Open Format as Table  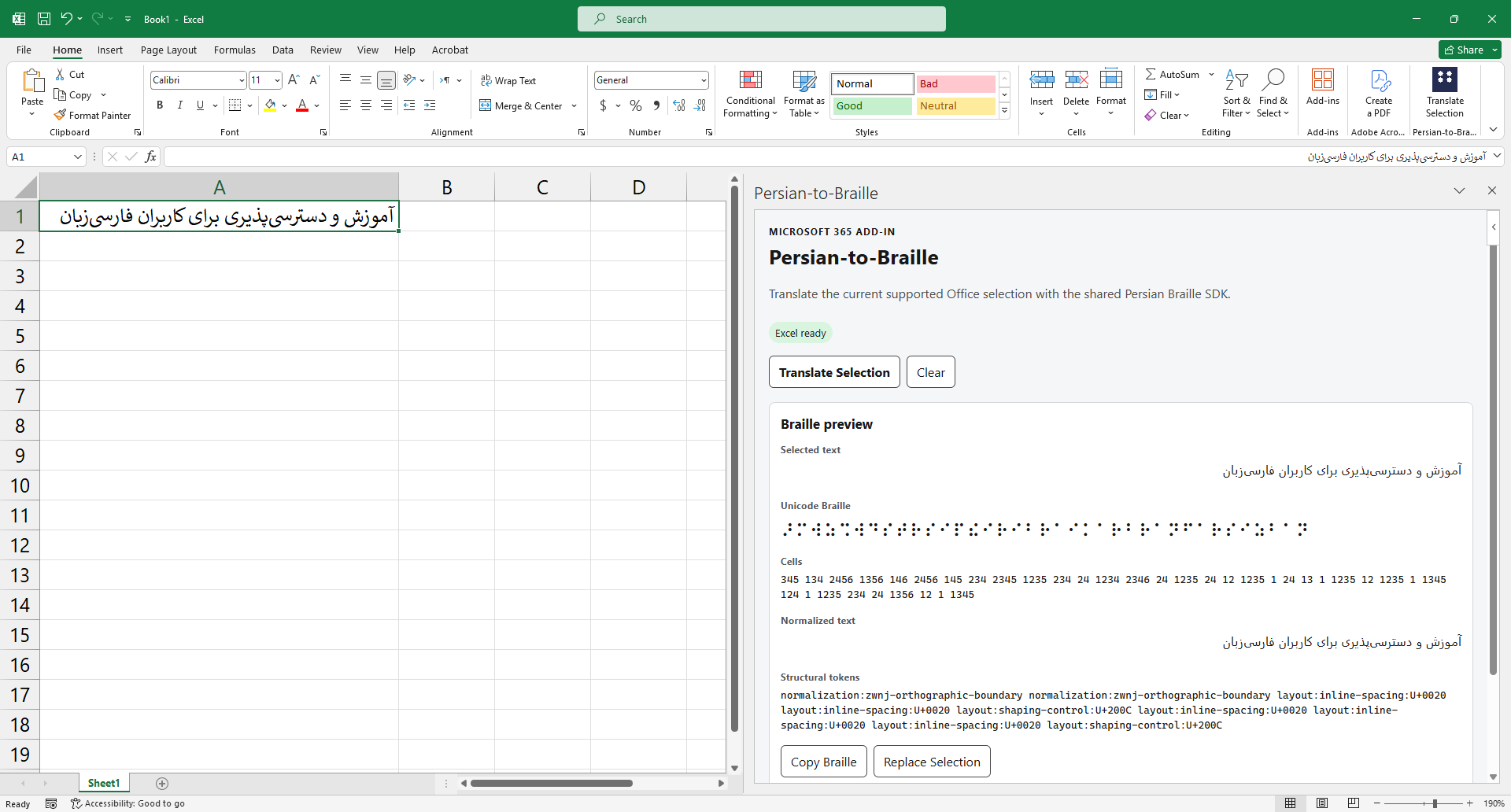tap(804, 94)
